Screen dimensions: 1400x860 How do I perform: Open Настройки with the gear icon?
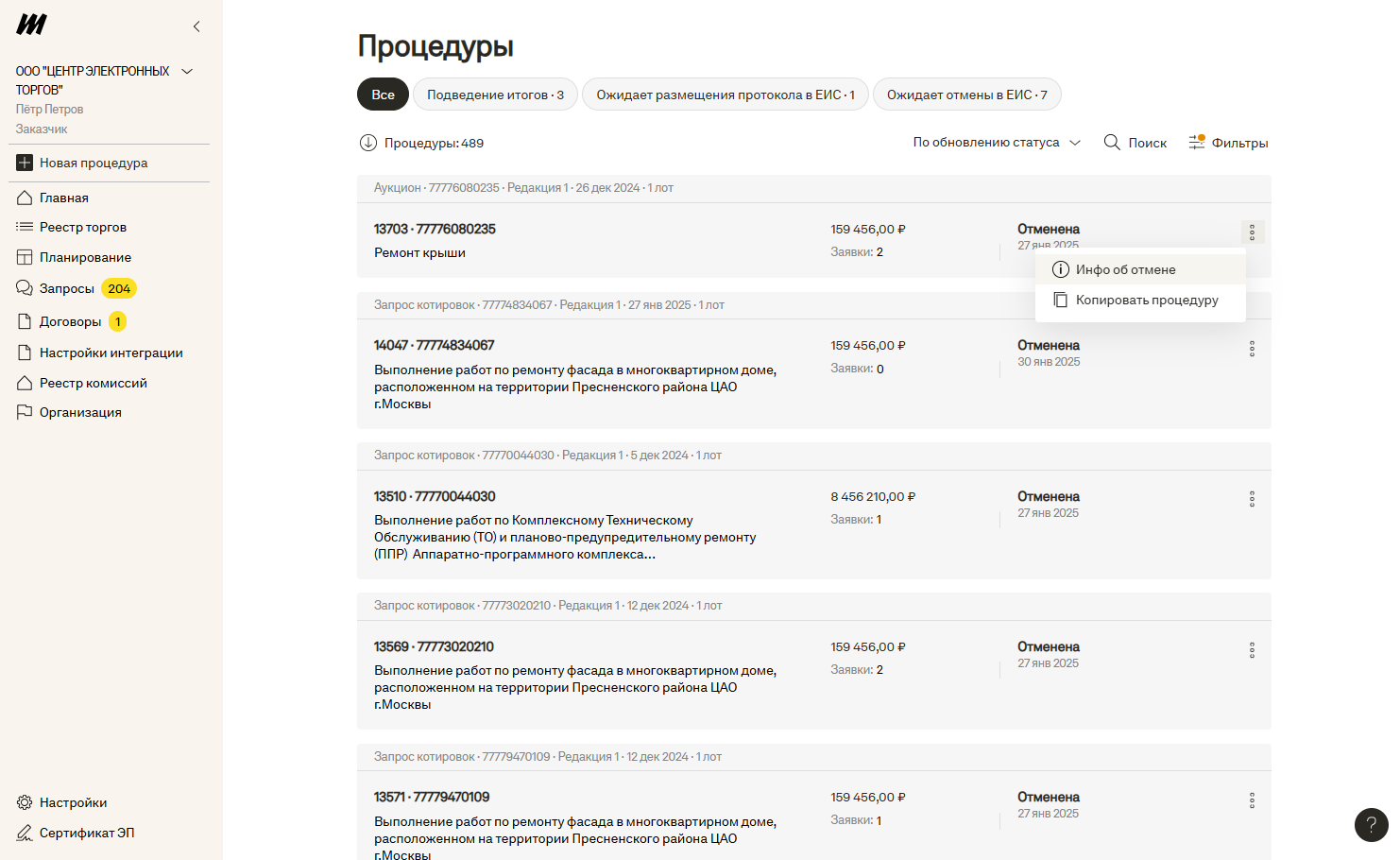[26, 802]
